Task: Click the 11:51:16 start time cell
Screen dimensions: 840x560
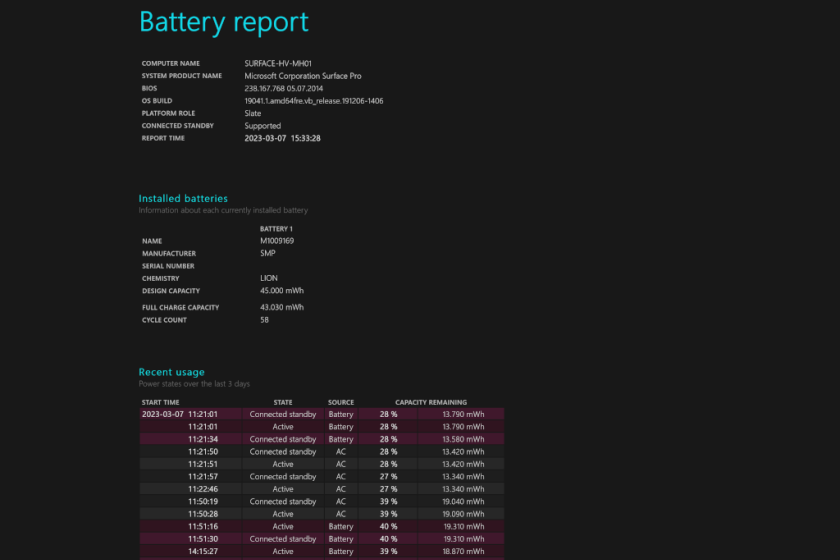Action: [x=203, y=527]
